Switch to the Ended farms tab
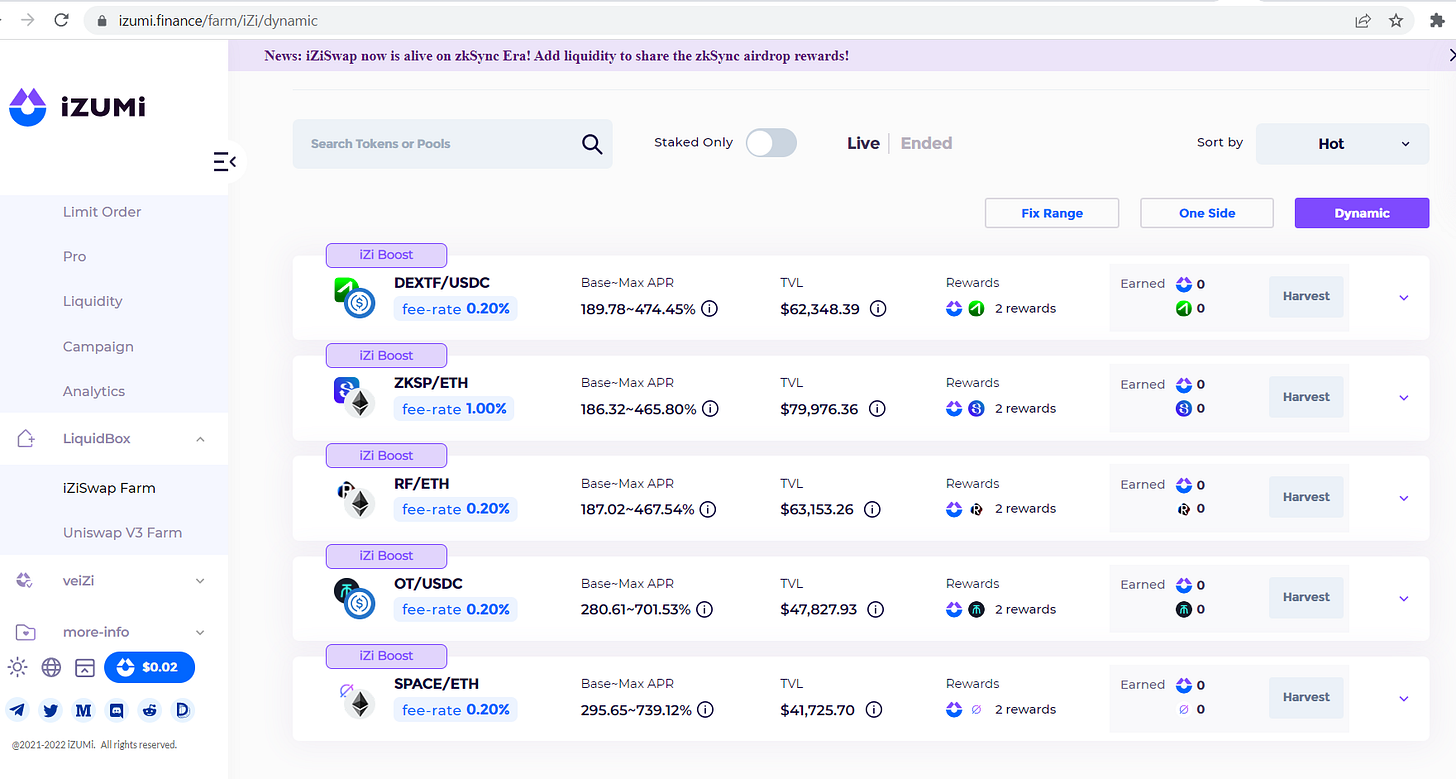 [x=926, y=143]
